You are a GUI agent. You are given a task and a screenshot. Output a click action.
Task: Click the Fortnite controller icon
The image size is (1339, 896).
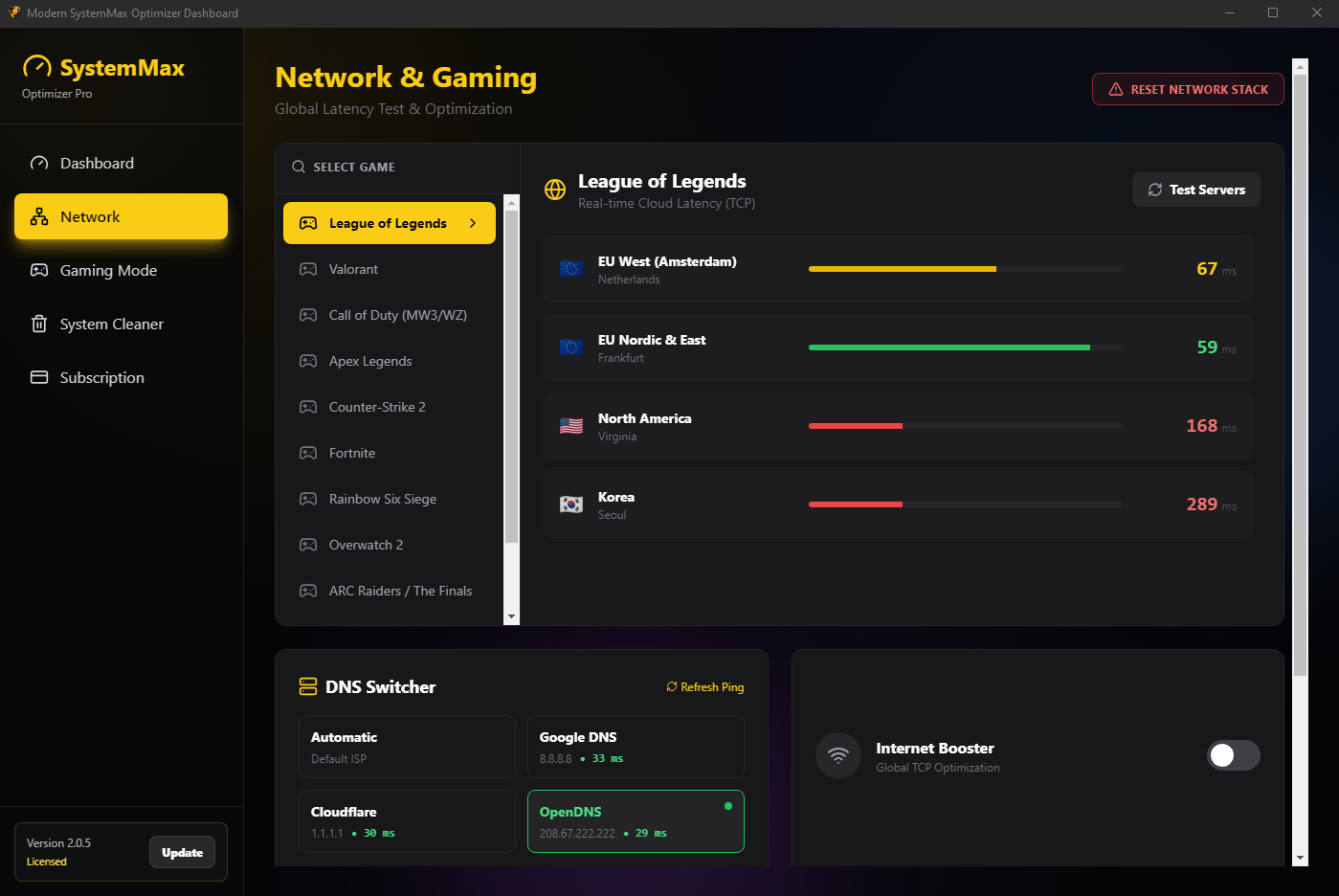pyautogui.click(x=308, y=453)
